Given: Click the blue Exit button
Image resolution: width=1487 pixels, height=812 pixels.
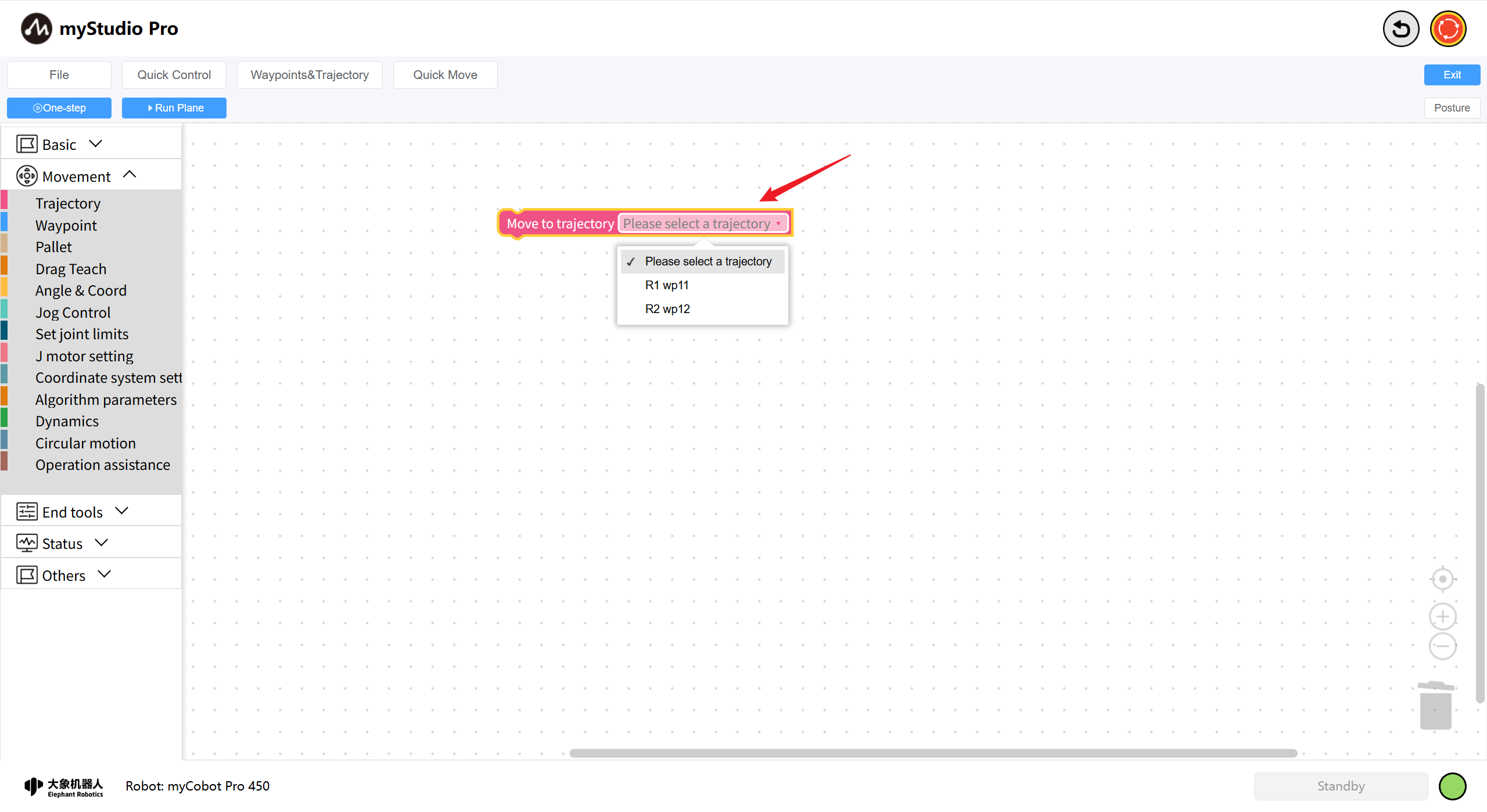Looking at the screenshot, I should pyautogui.click(x=1452, y=75).
